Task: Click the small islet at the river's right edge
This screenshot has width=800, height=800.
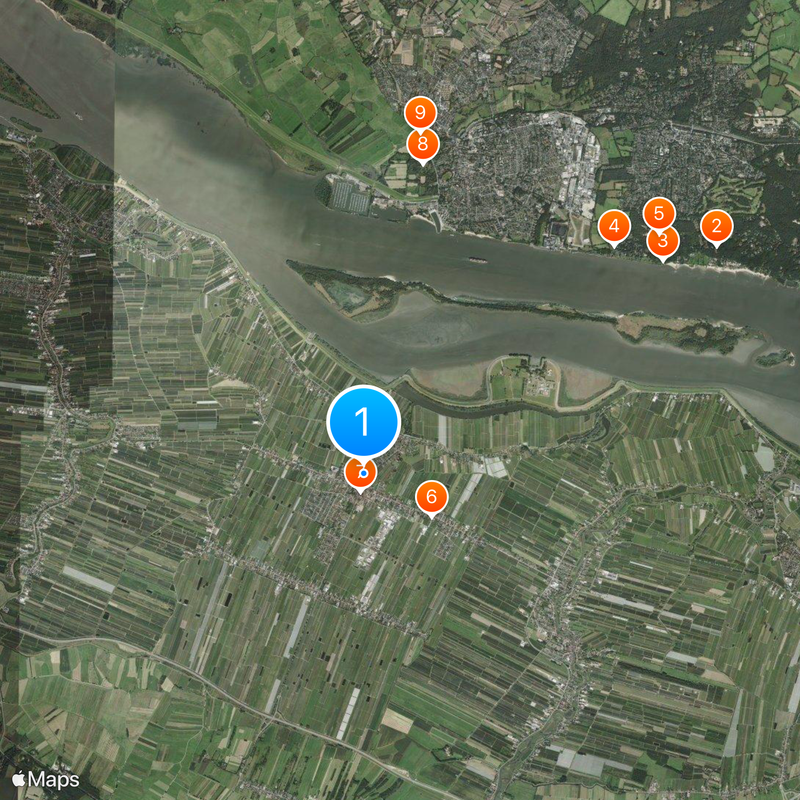Action: point(774,357)
